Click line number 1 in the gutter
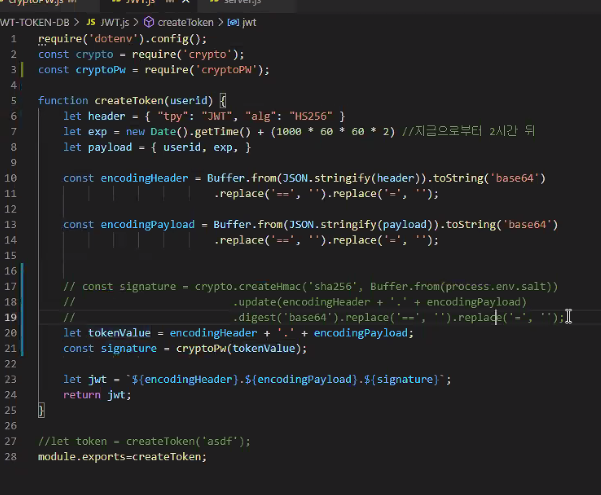The width and height of the screenshot is (601, 495). coord(14,39)
